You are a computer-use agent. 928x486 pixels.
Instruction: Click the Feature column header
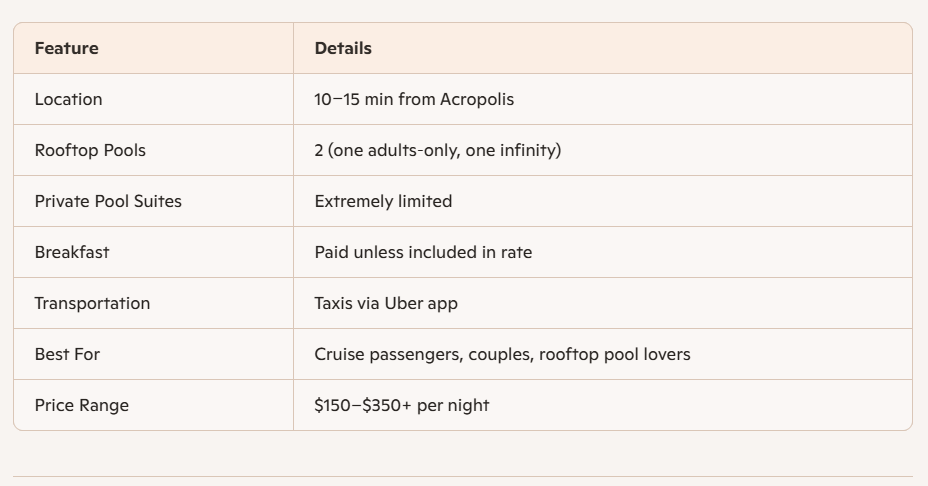66,48
